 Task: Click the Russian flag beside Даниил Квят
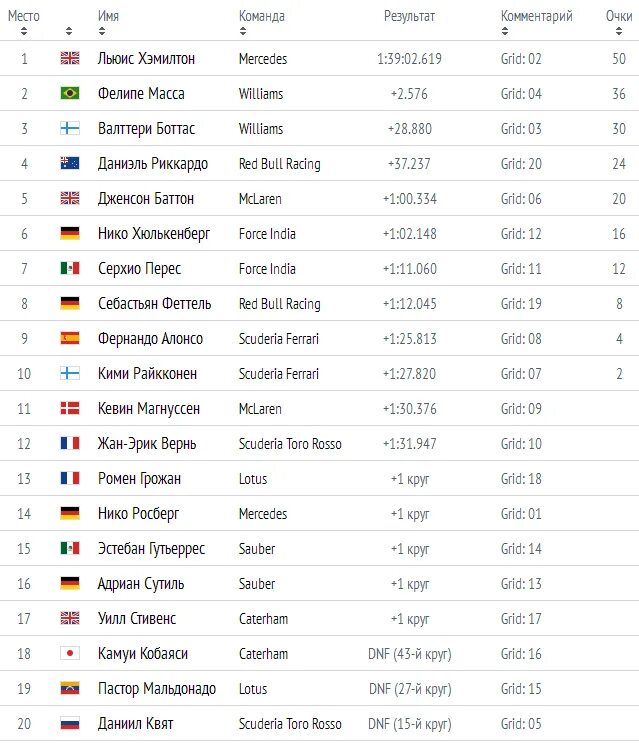[x=70, y=723]
